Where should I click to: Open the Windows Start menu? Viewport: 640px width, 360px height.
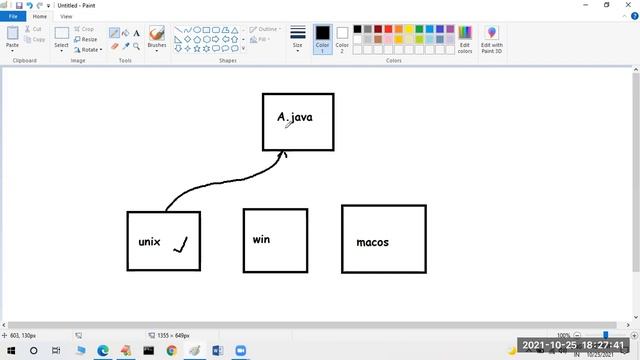[11, 351]
